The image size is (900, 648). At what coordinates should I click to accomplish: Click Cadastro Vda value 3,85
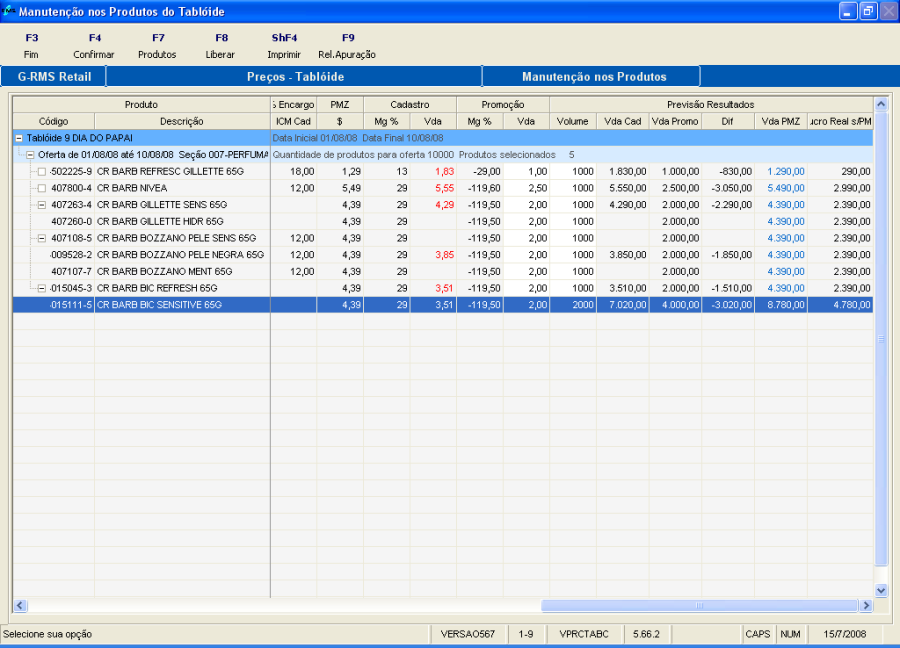coord(444,255)
